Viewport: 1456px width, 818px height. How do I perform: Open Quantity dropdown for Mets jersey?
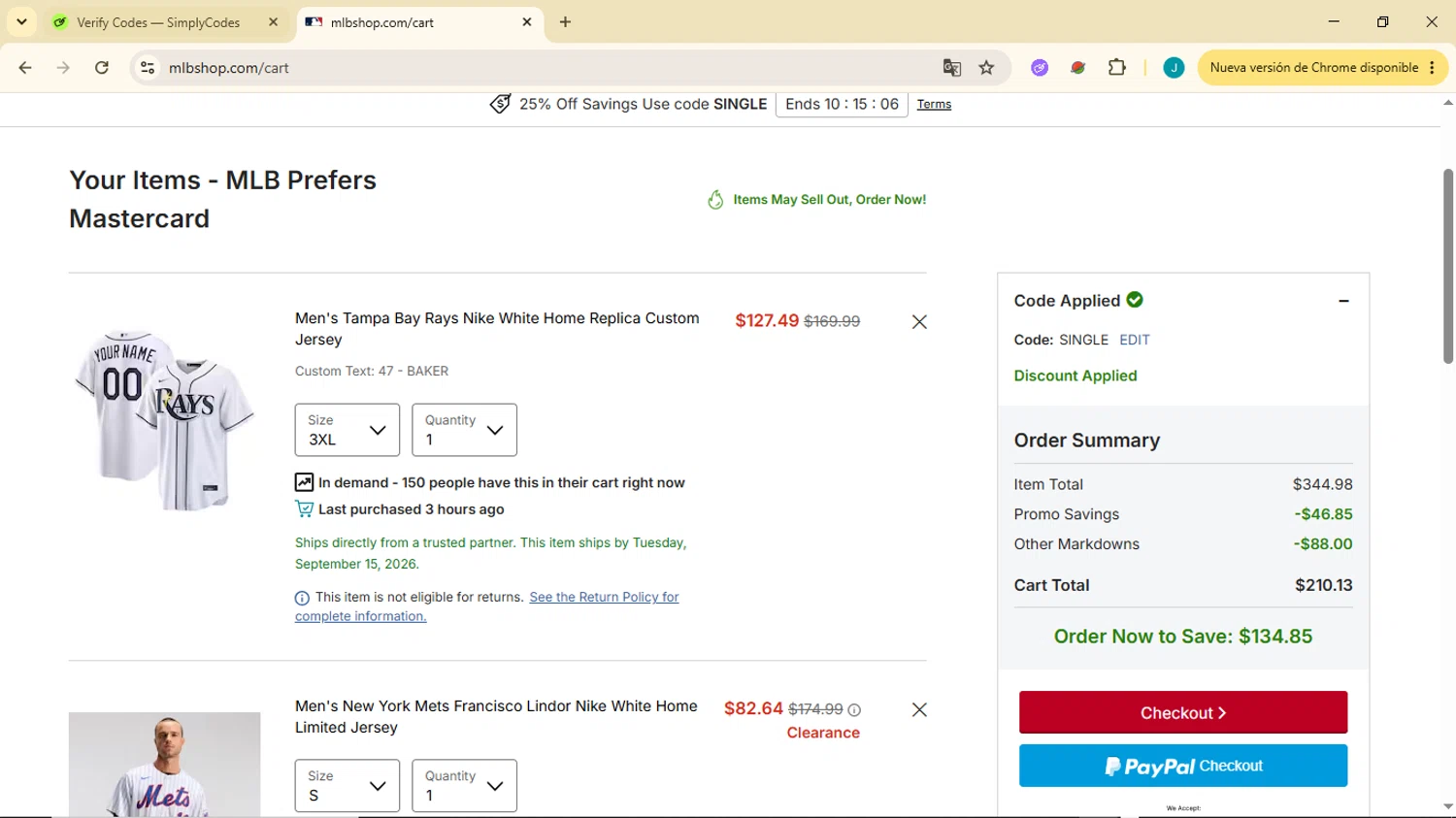(464, 786)
